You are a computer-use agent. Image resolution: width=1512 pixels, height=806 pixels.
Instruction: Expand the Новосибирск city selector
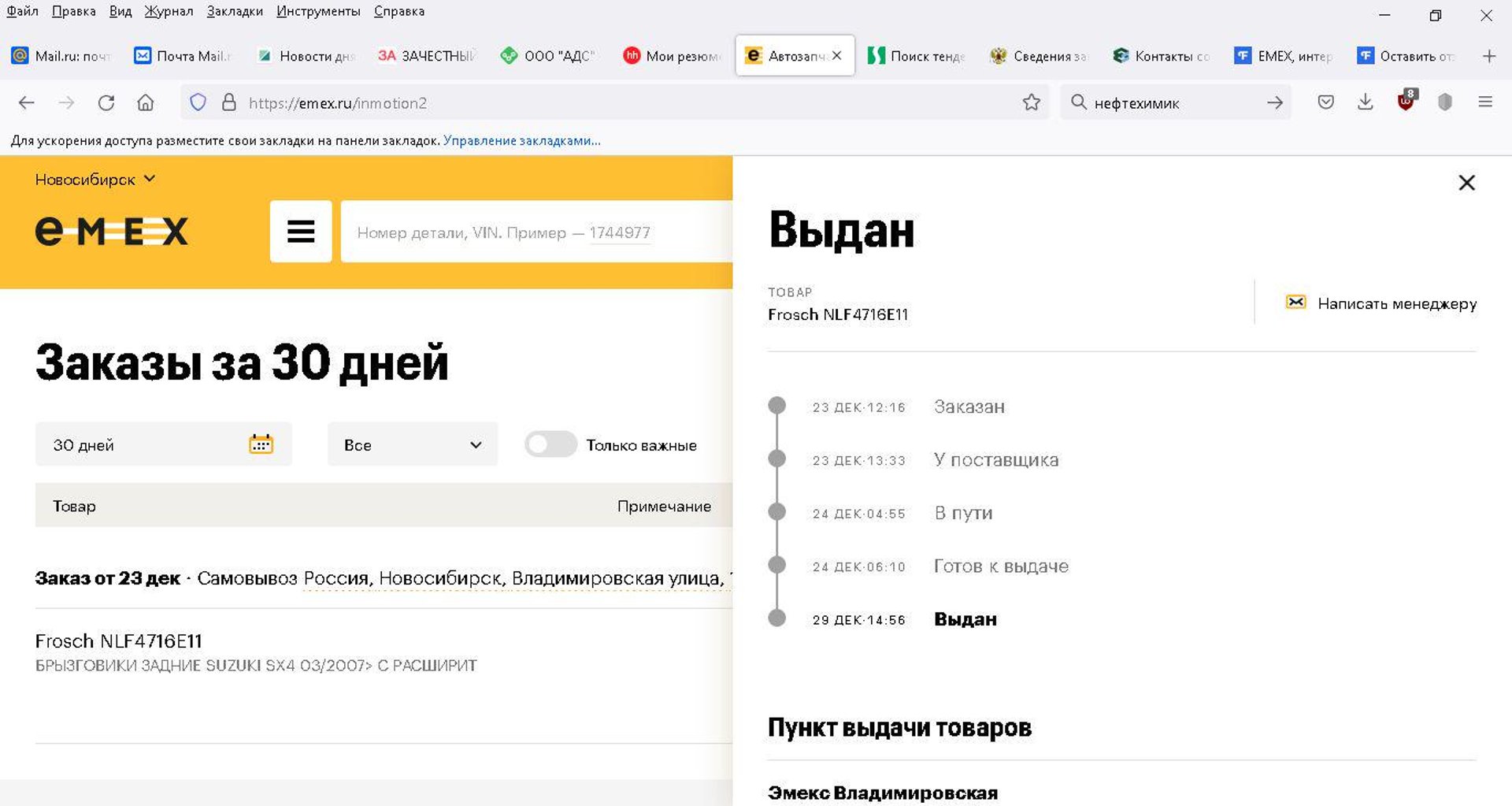(x=95, y=180)
